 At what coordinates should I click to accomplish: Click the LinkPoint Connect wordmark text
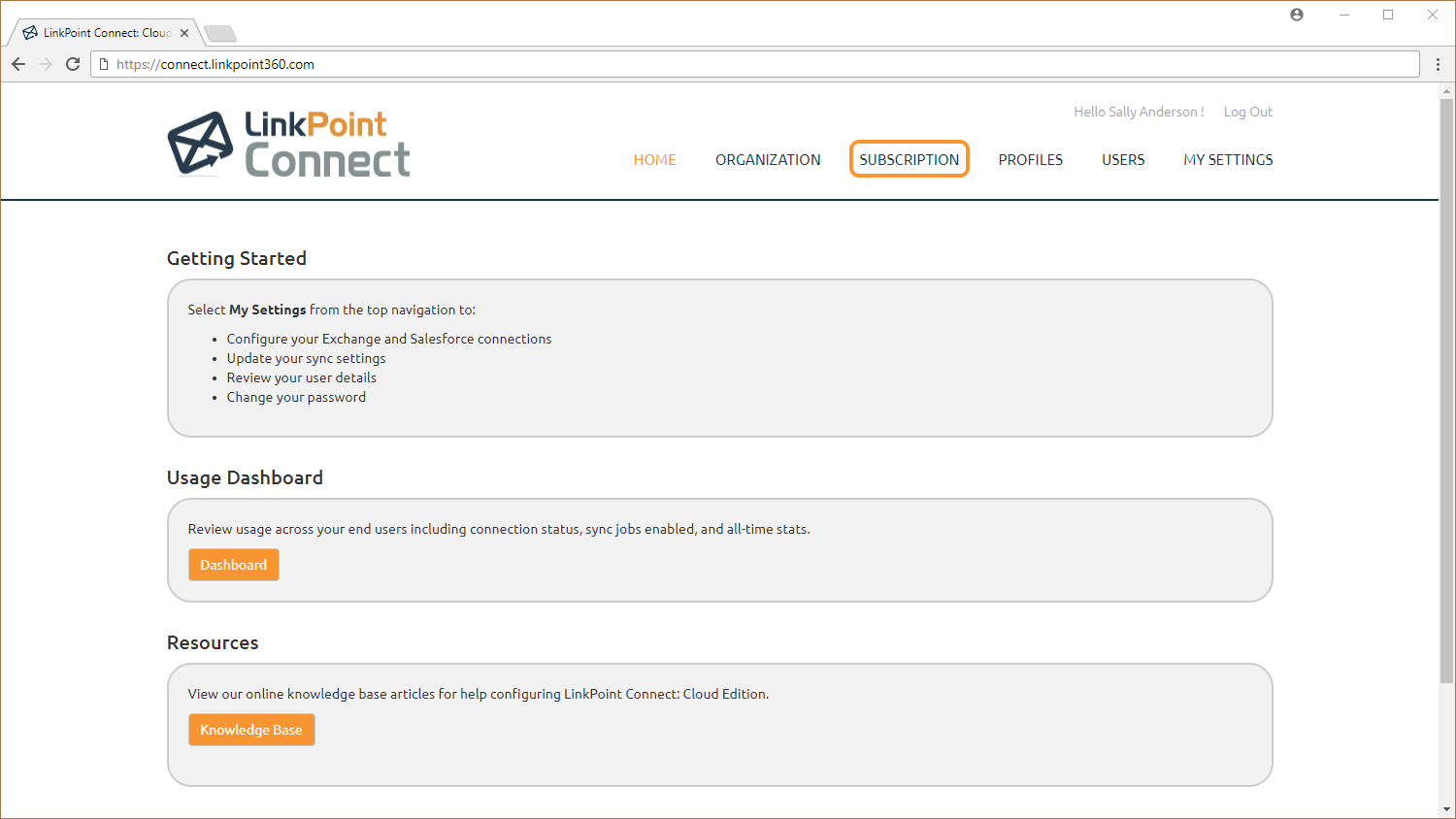tap(327, 144)
